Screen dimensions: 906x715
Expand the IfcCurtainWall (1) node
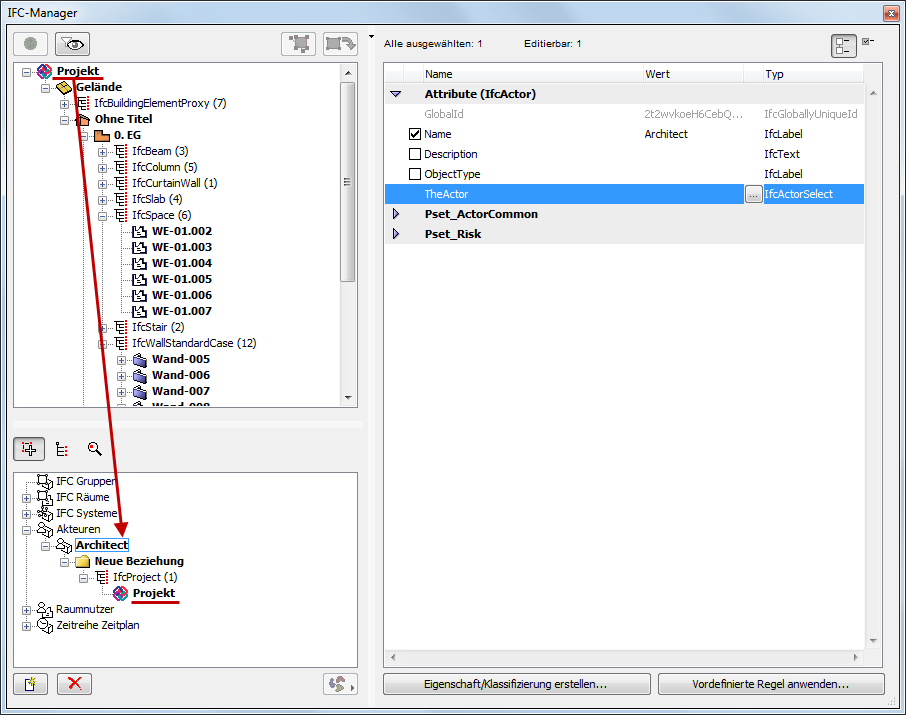pos(102,184)
